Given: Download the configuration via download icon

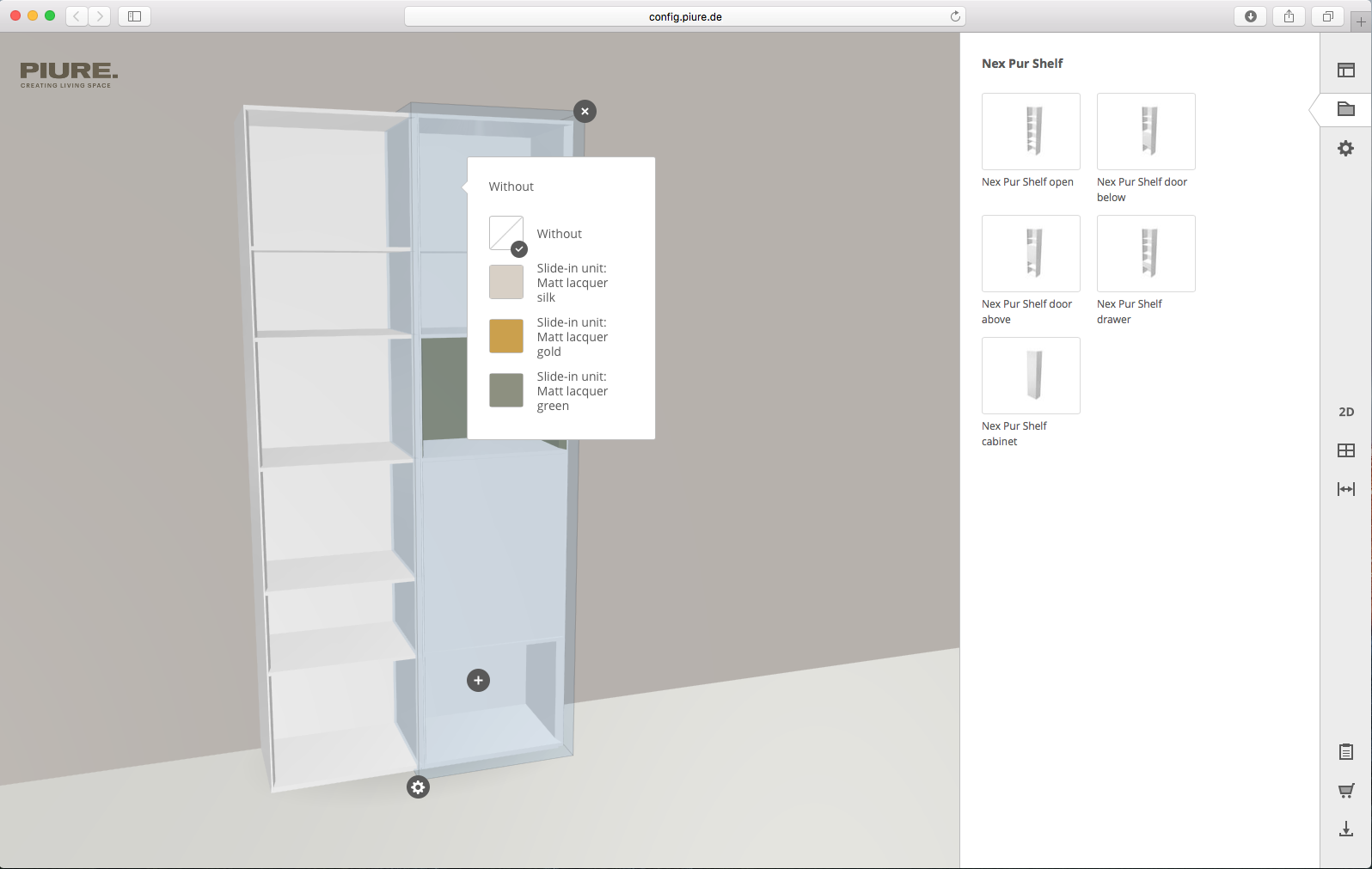Looking at the screenshot, I should [x=1346, y=829].
